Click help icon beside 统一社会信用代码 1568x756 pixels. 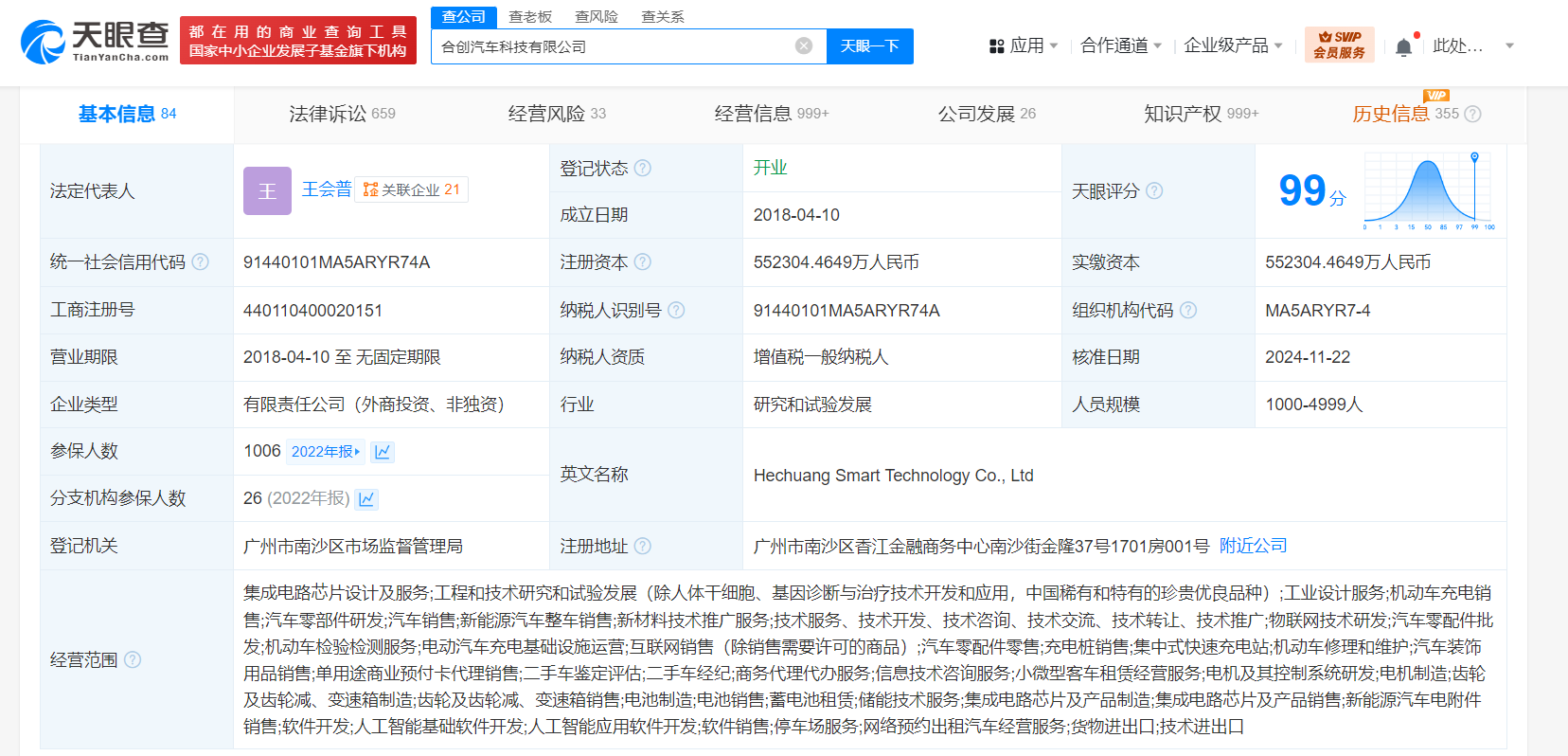[x=201, y=262]
